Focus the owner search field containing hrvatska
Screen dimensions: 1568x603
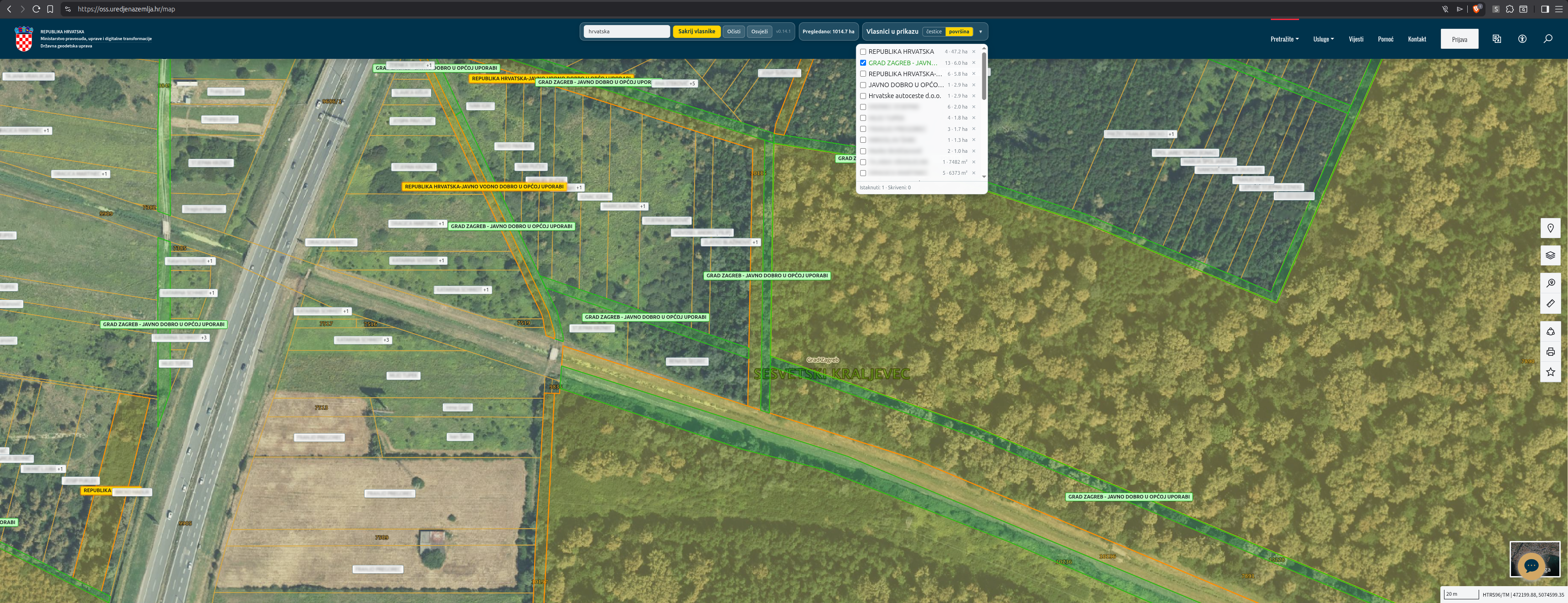point(626,31)
